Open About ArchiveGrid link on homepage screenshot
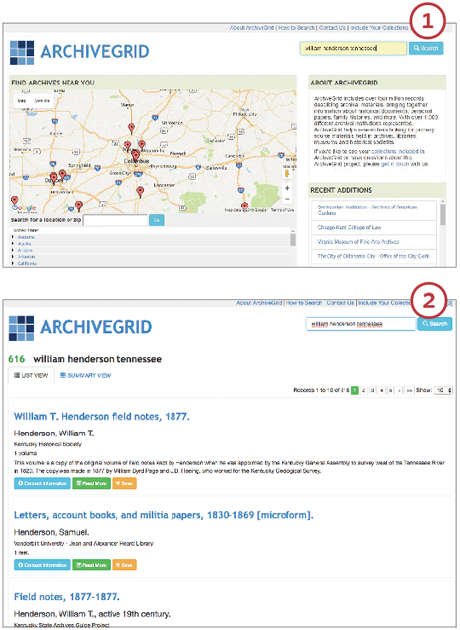Image resolution: width=460 pixels, height=630 pixels. tap(251, 28)
